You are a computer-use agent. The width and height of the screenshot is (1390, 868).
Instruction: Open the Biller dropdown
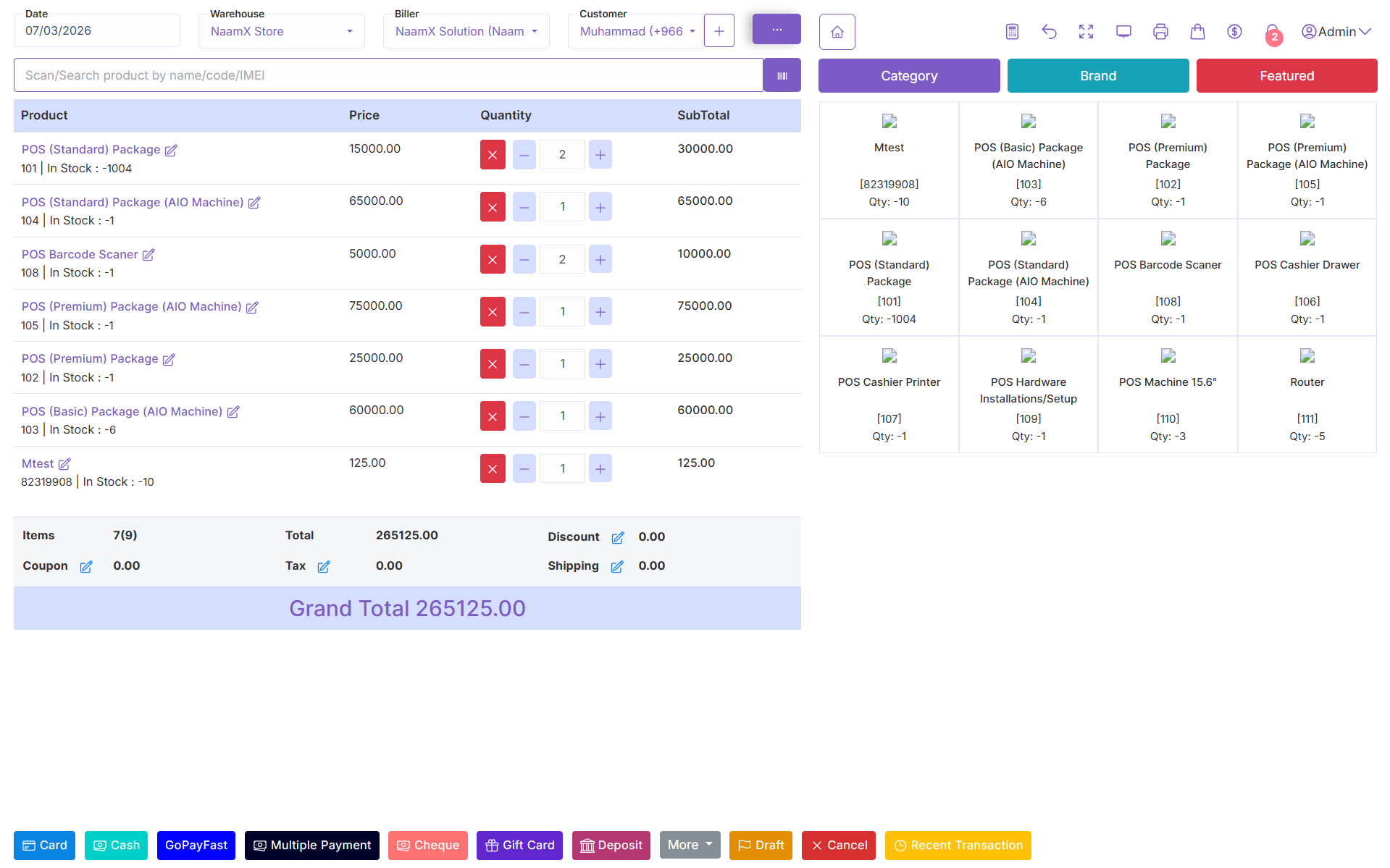tap(466, 31)
